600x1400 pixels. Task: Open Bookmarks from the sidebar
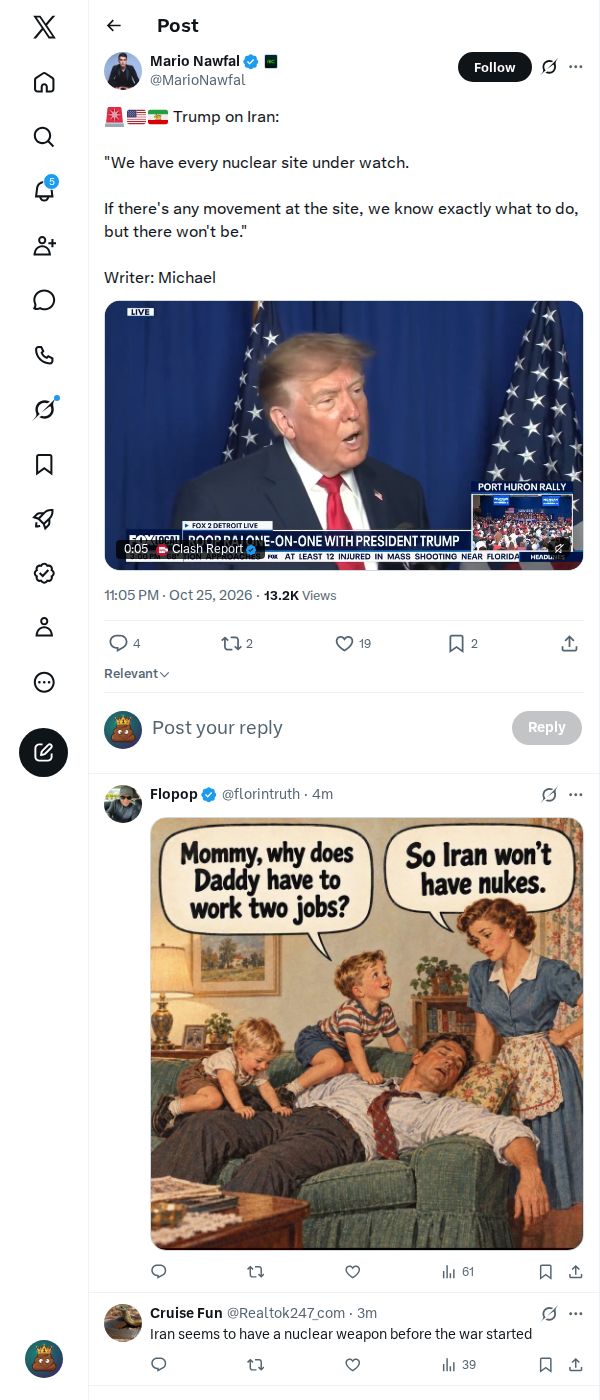coord(44,464)
